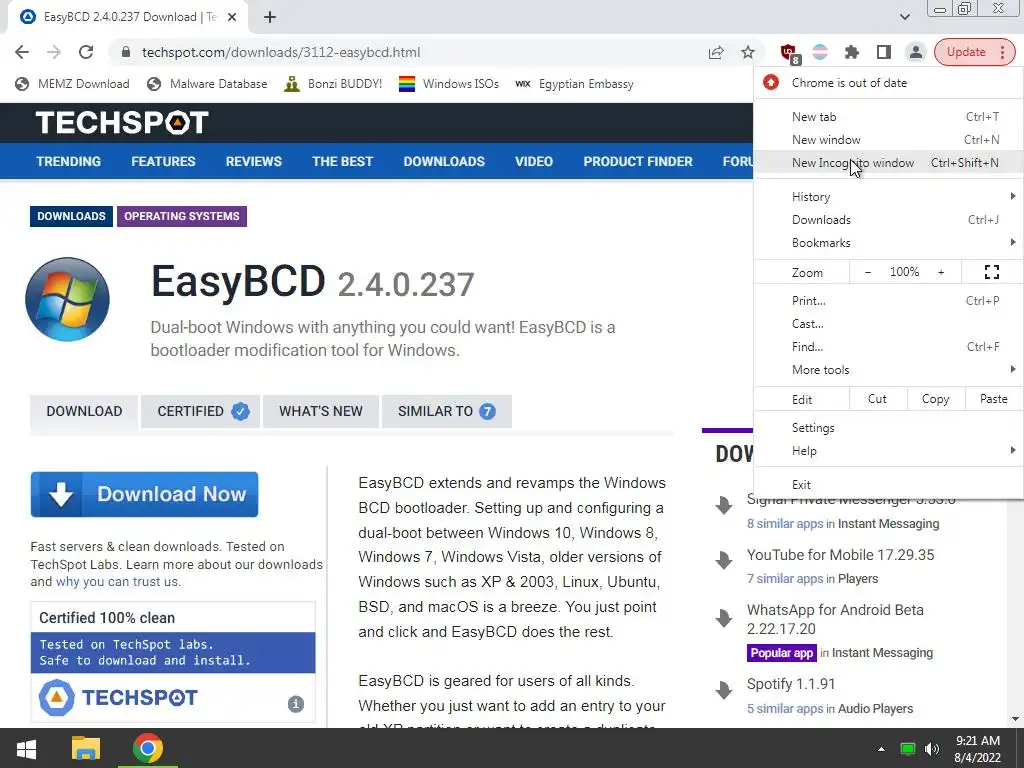Click the share page icon in address bar
The width and height of the screenshot is (1024, 768).
coord(716,52)
